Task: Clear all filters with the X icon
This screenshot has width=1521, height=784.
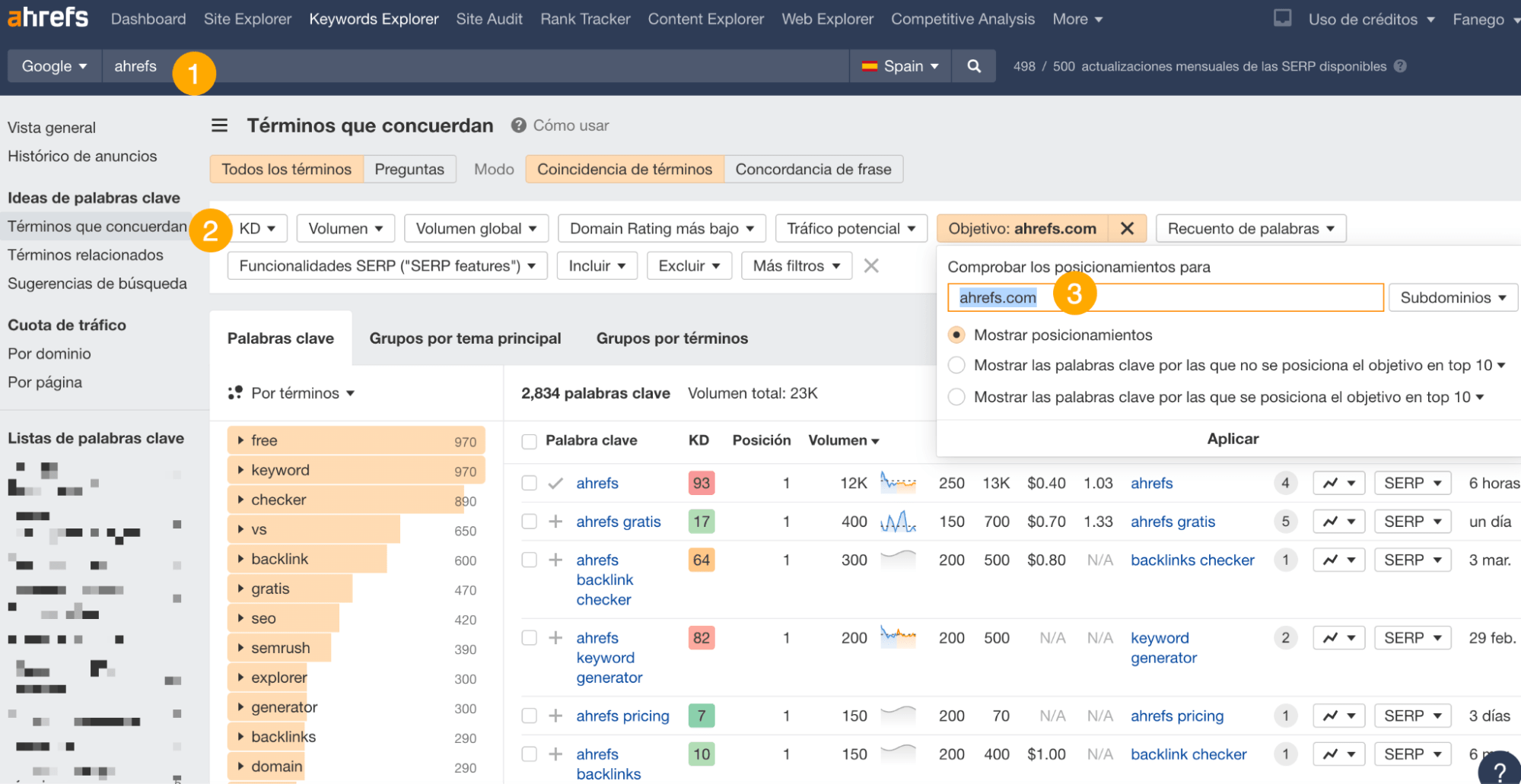Action: [x=871, y=265]
